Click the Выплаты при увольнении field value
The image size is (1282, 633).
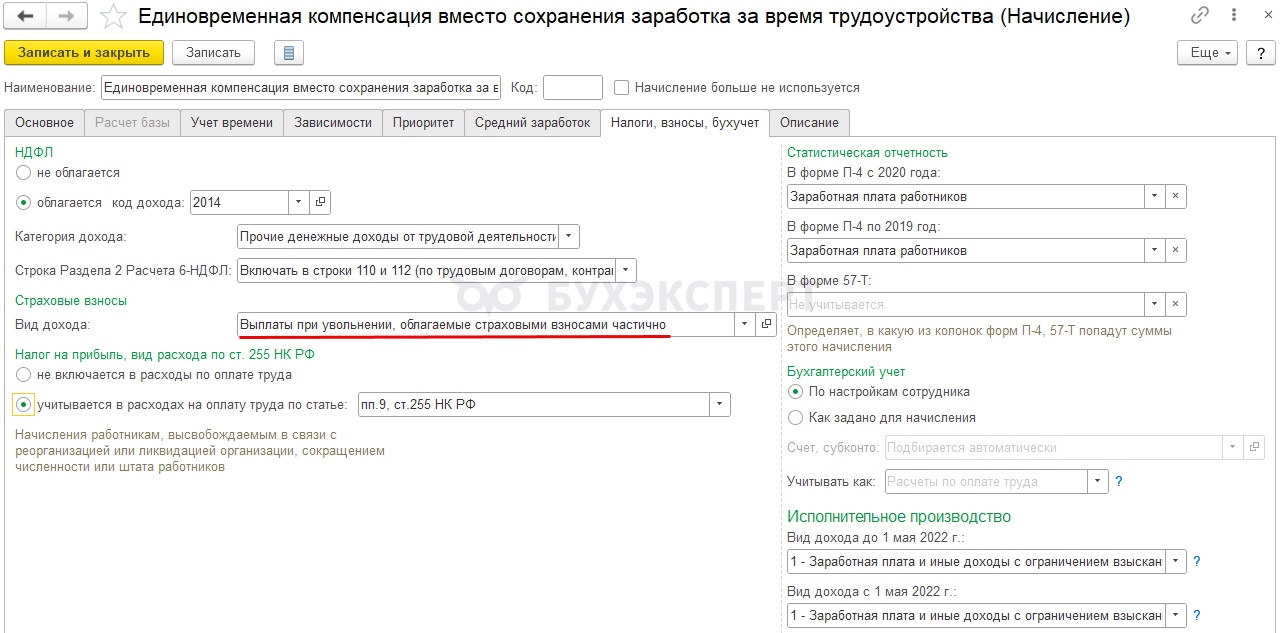[486, 324]
